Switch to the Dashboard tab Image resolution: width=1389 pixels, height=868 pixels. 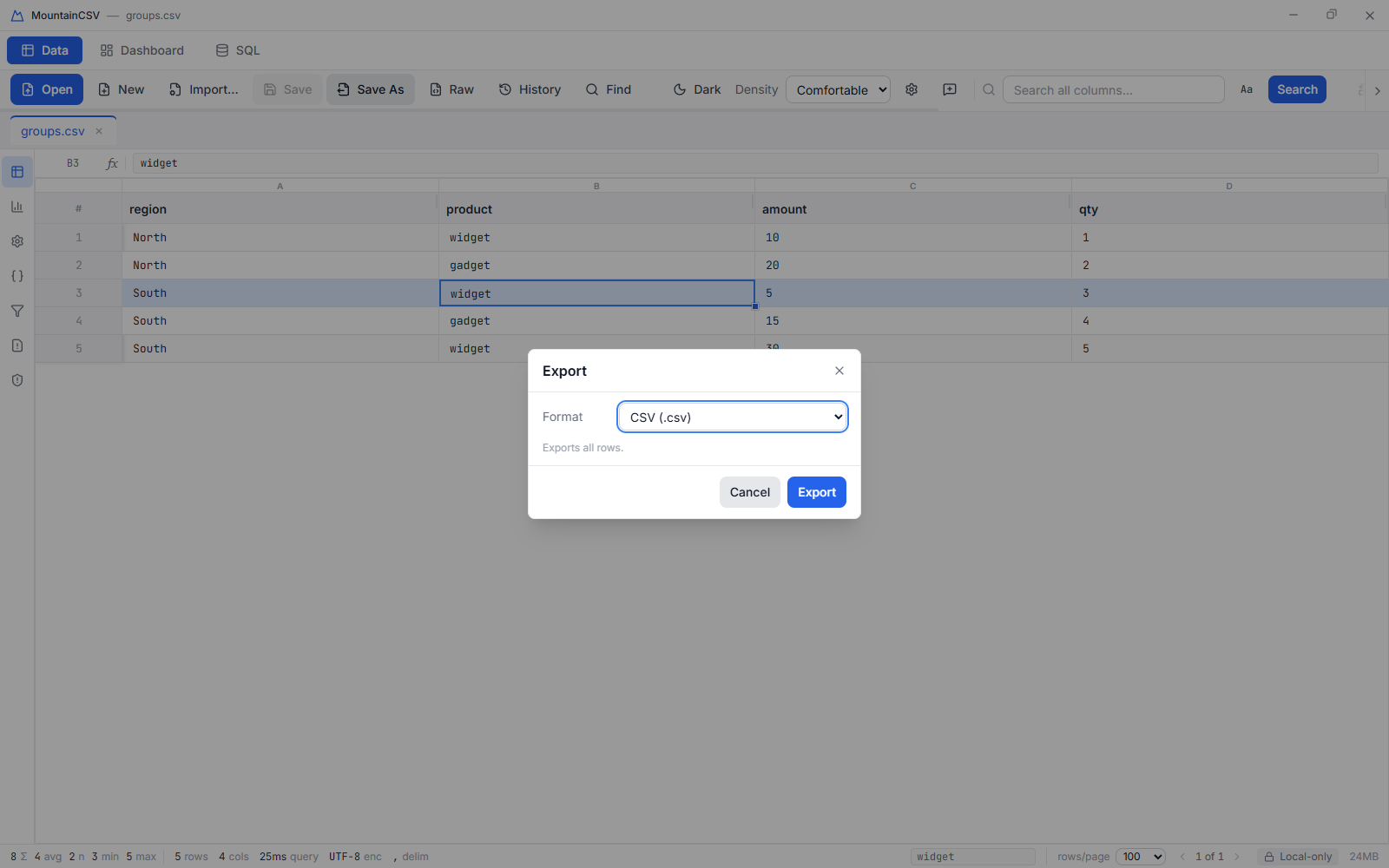click(142, 50)
